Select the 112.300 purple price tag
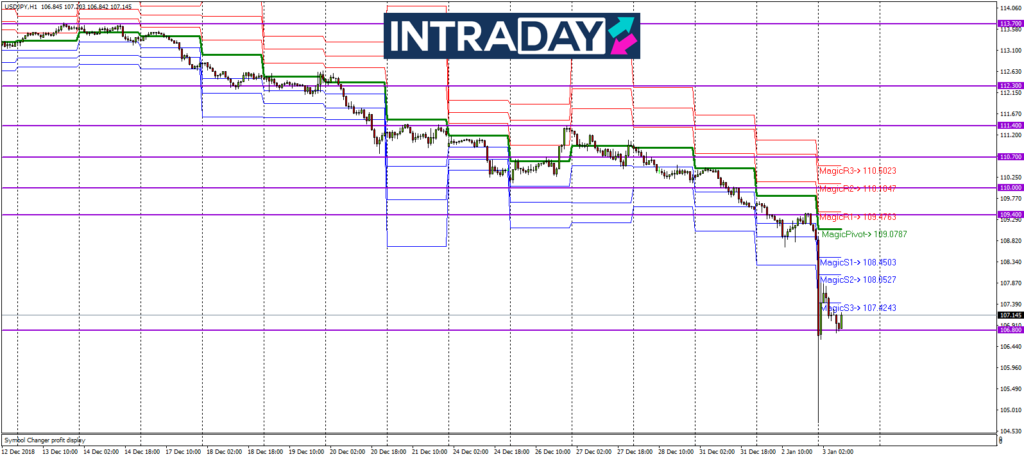 click(x=1009, y=86)
